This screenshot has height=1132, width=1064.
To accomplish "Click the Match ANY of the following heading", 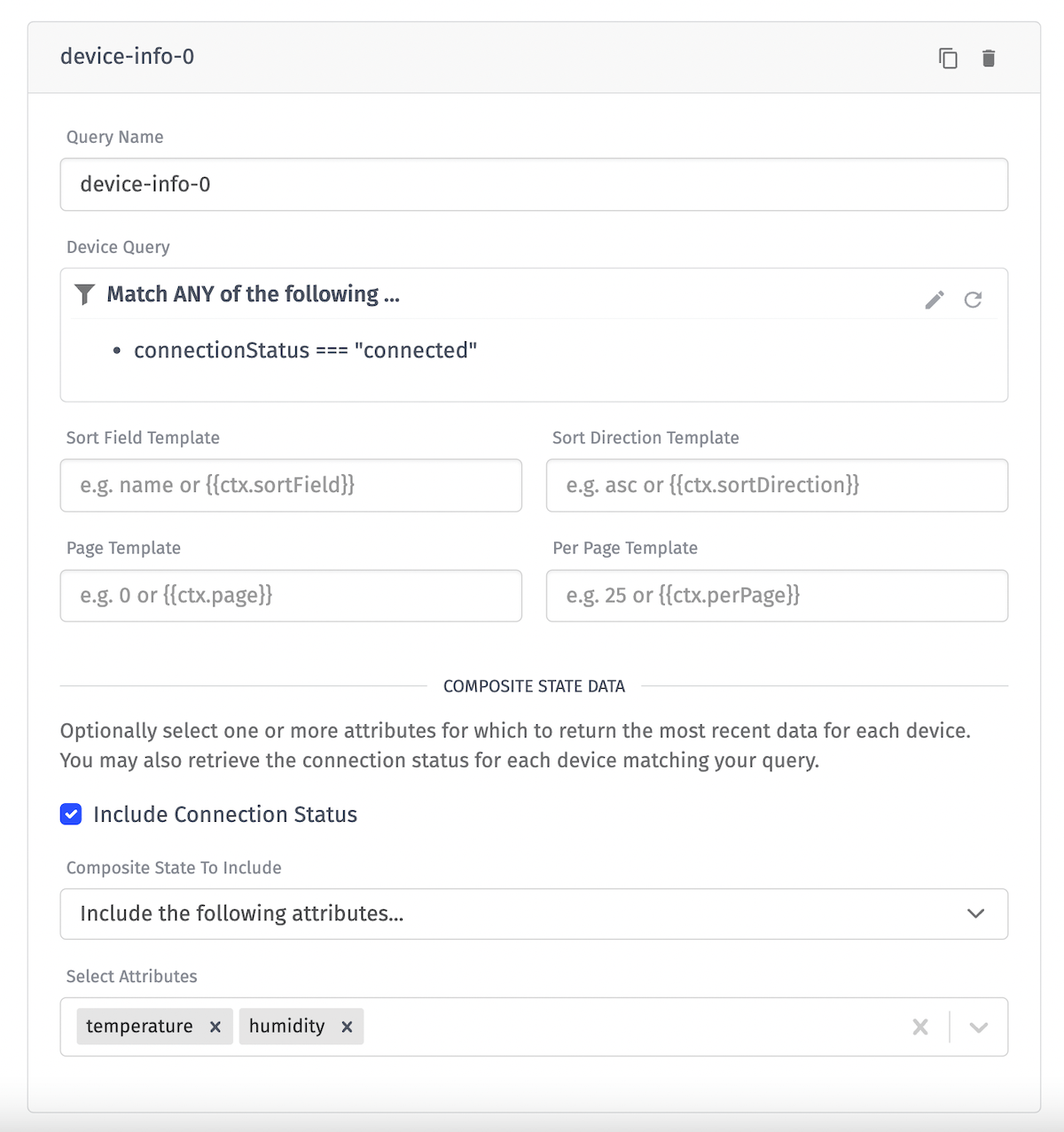I will pos(254,294).
